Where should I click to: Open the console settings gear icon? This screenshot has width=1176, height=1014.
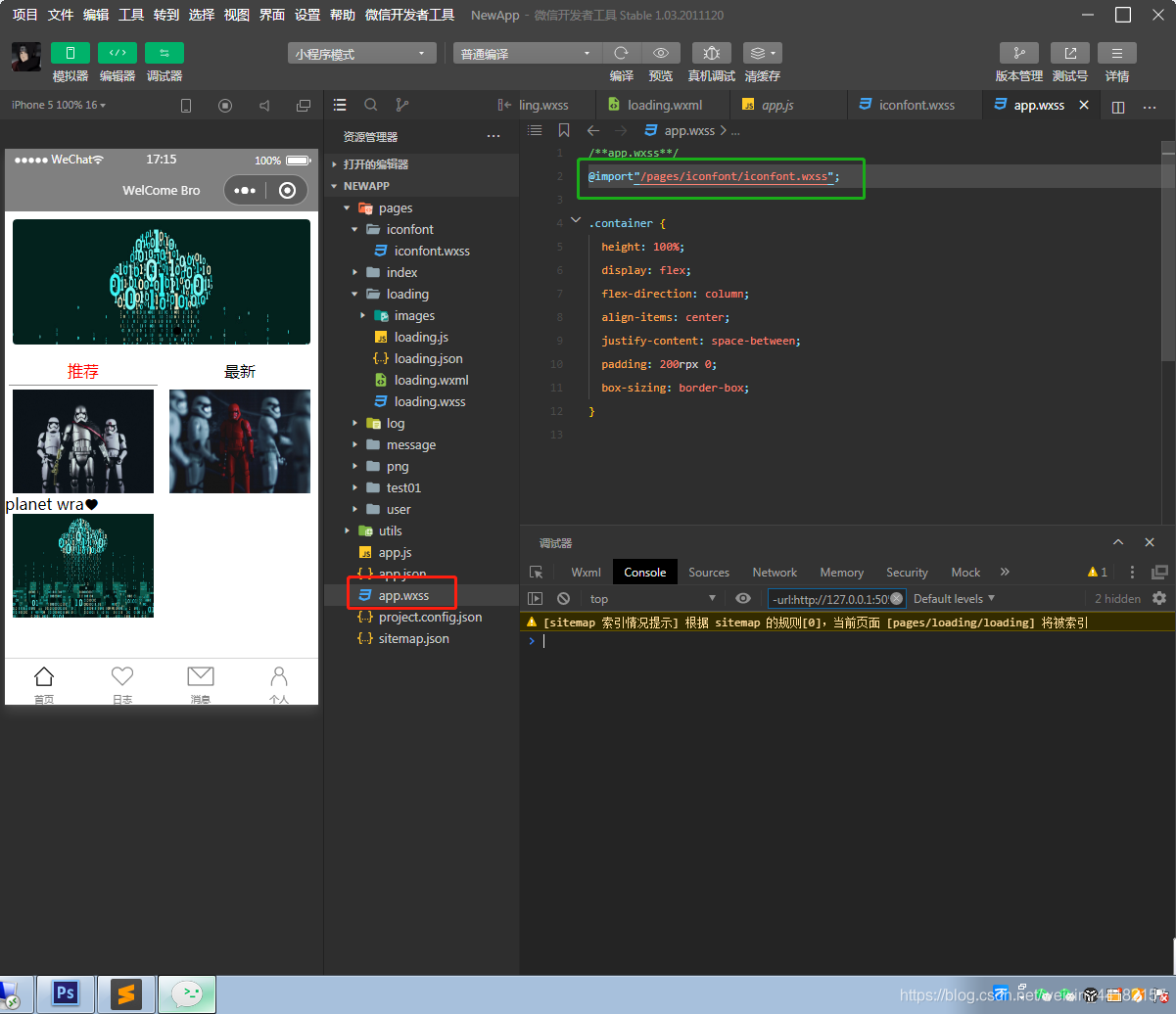(x=1159, y=598)
